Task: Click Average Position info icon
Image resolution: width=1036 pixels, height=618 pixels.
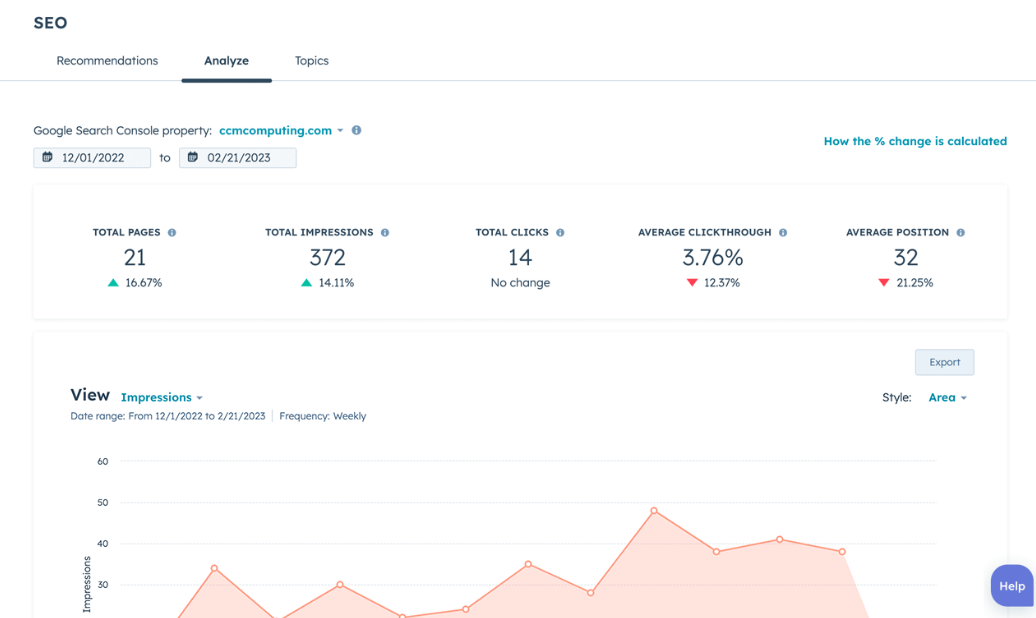Action: (x=961, y=233)
